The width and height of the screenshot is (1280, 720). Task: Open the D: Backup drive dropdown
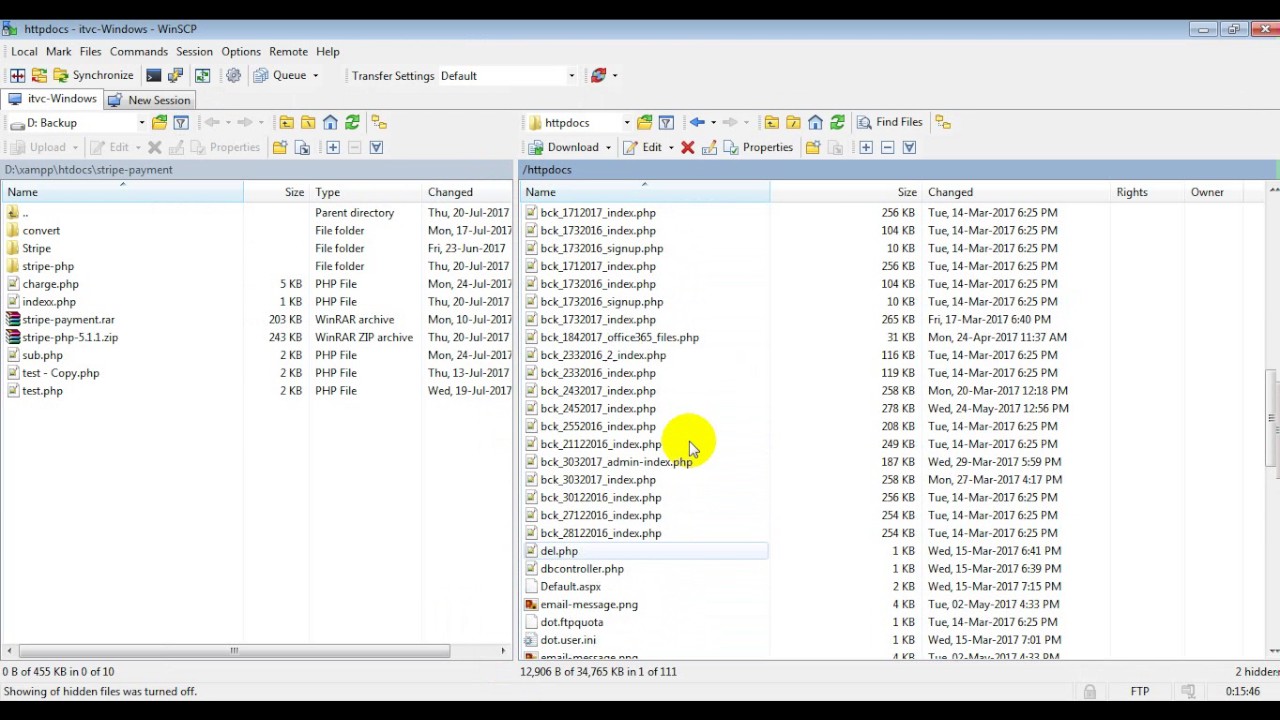(141, 122)
